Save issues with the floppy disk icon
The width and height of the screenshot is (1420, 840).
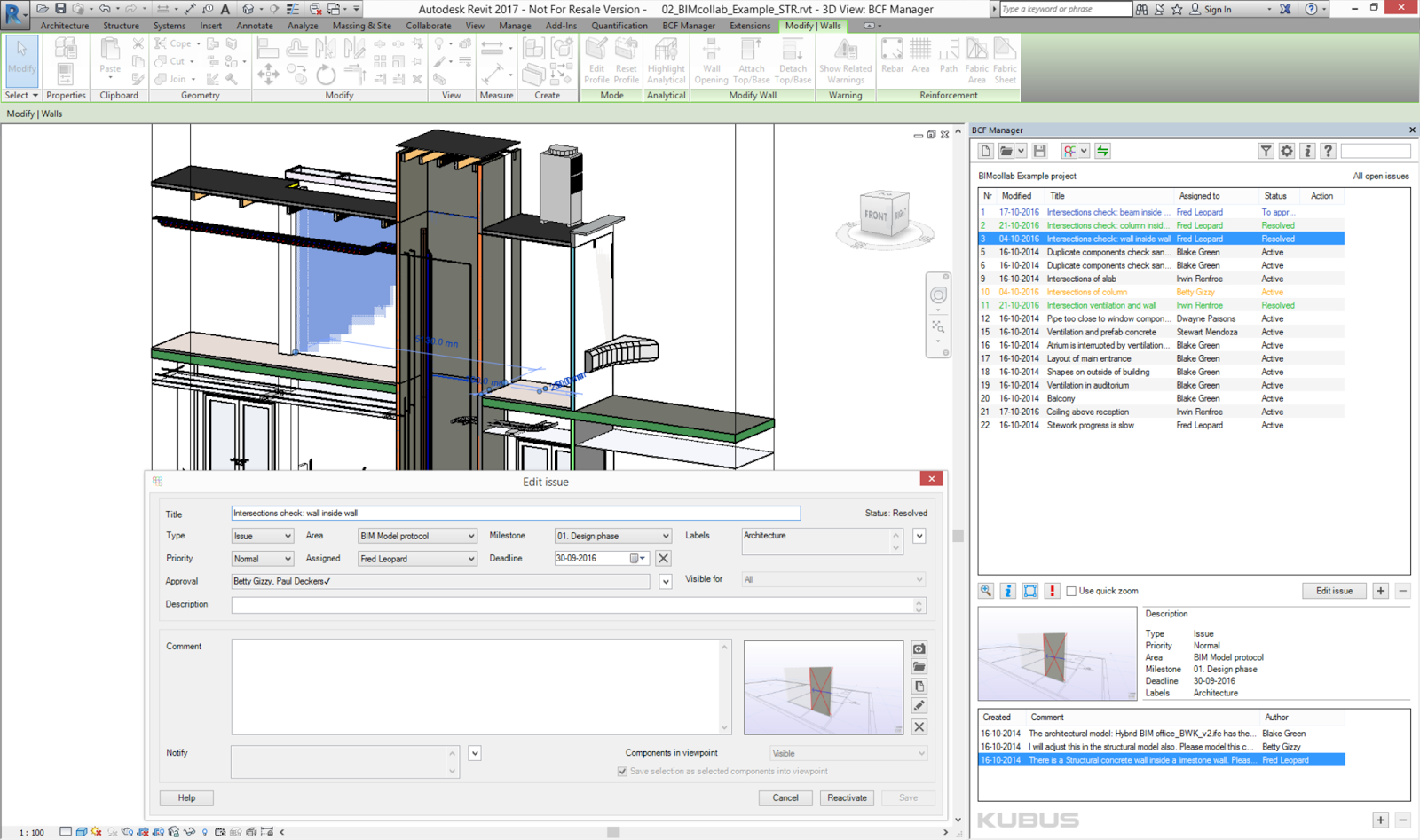(1039, 150)
